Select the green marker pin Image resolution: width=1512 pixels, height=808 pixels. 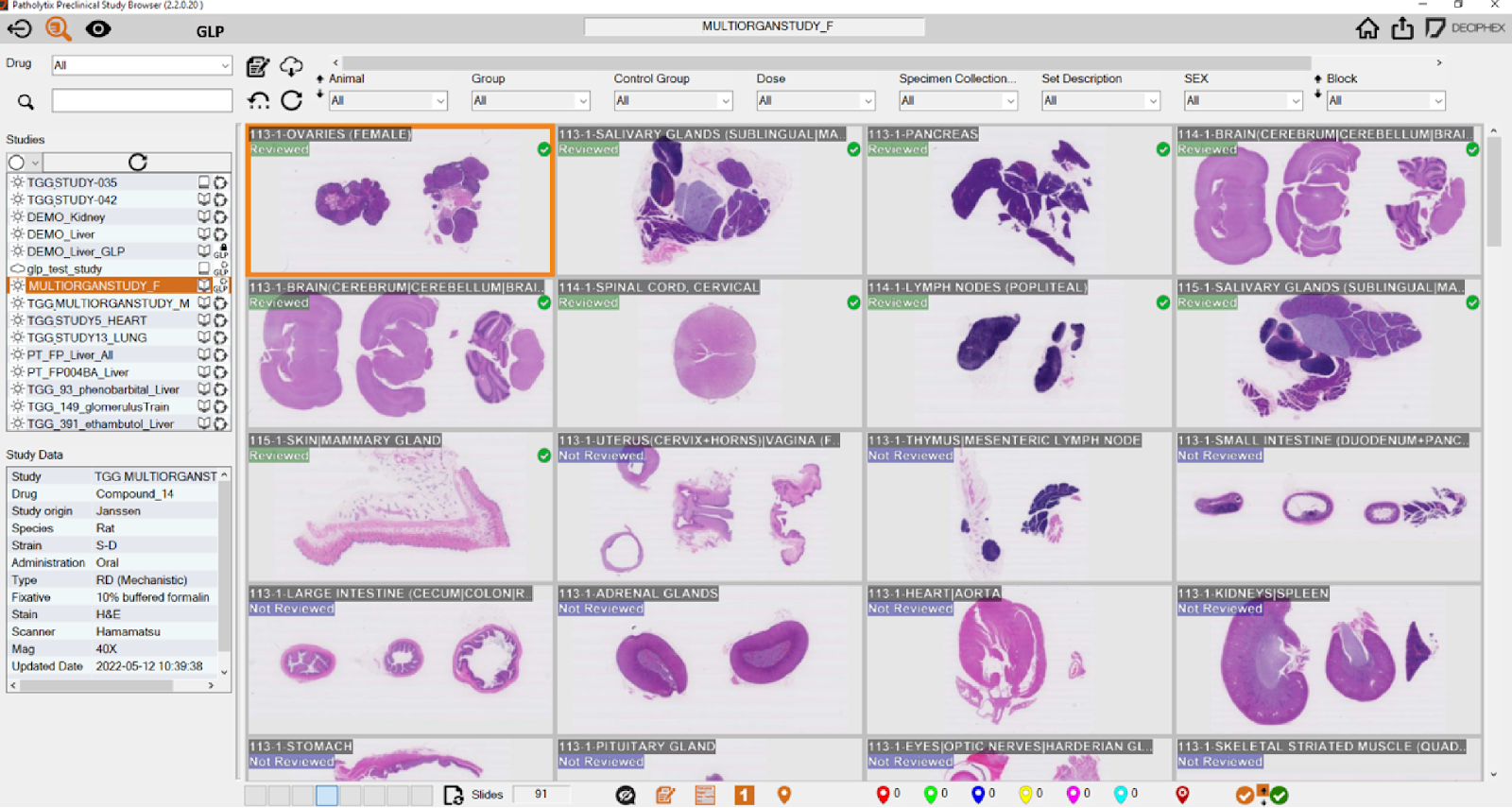[930, 795]
